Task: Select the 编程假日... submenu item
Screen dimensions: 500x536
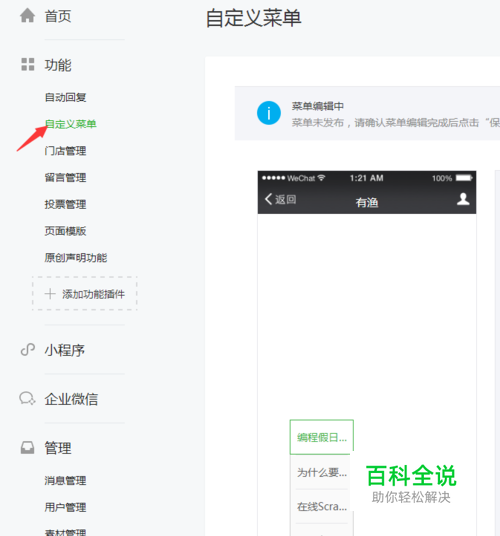Action: (322, 437)
